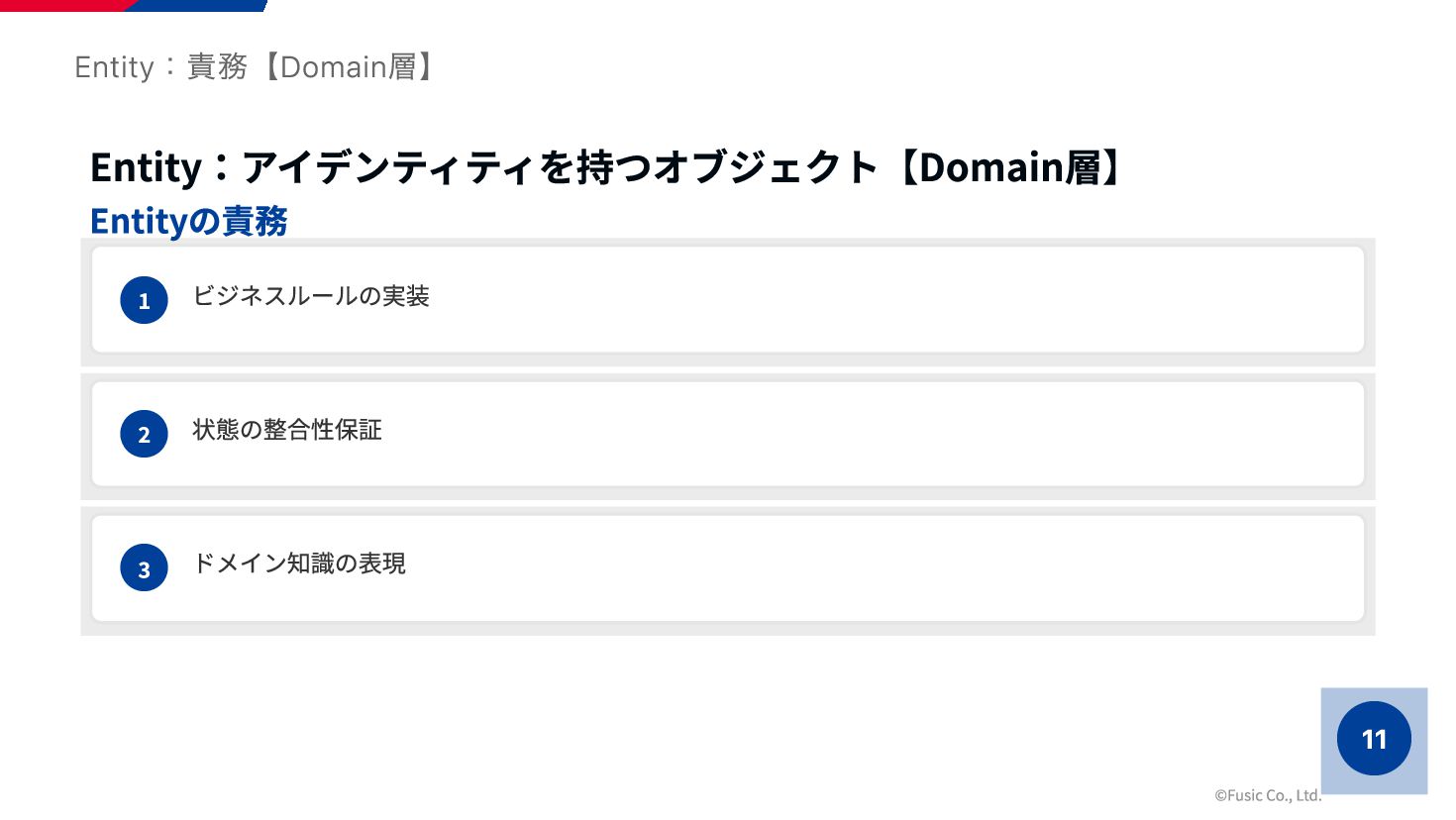Click the 【Domain層】 part of gray title
This screenshot has width=1456, height=820.
[347, 67]
